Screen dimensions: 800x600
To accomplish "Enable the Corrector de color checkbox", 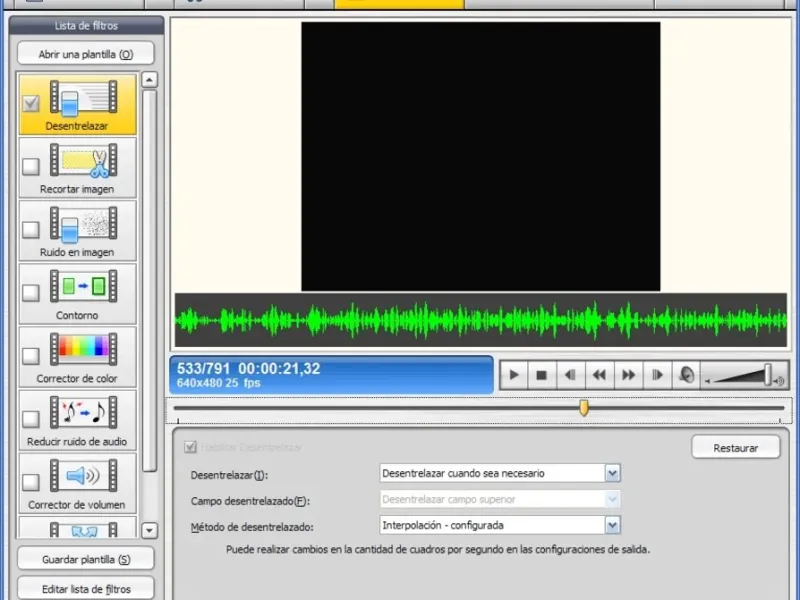I will (31, 356).
